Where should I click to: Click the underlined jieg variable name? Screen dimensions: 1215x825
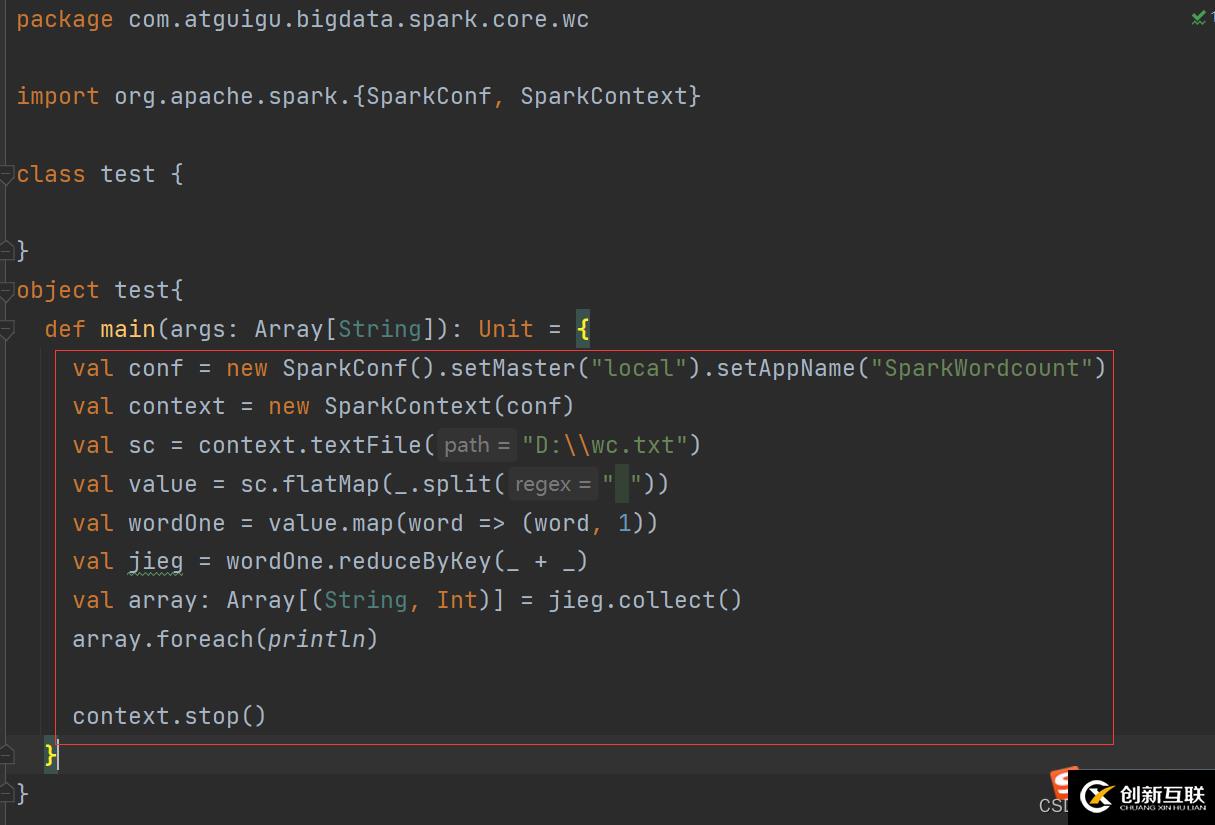point(155,561)
